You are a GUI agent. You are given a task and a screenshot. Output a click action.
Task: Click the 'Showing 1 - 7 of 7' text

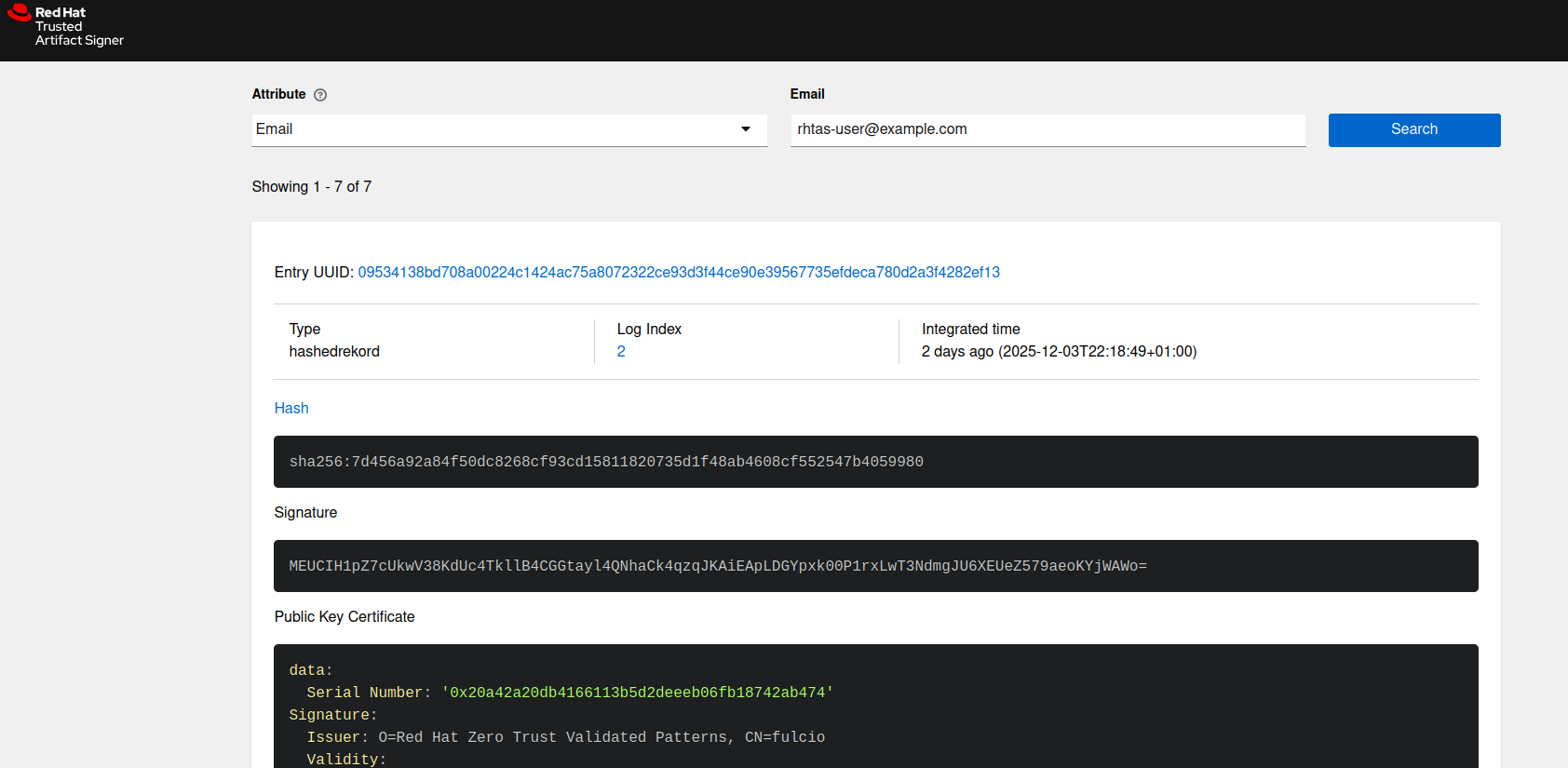312,187
